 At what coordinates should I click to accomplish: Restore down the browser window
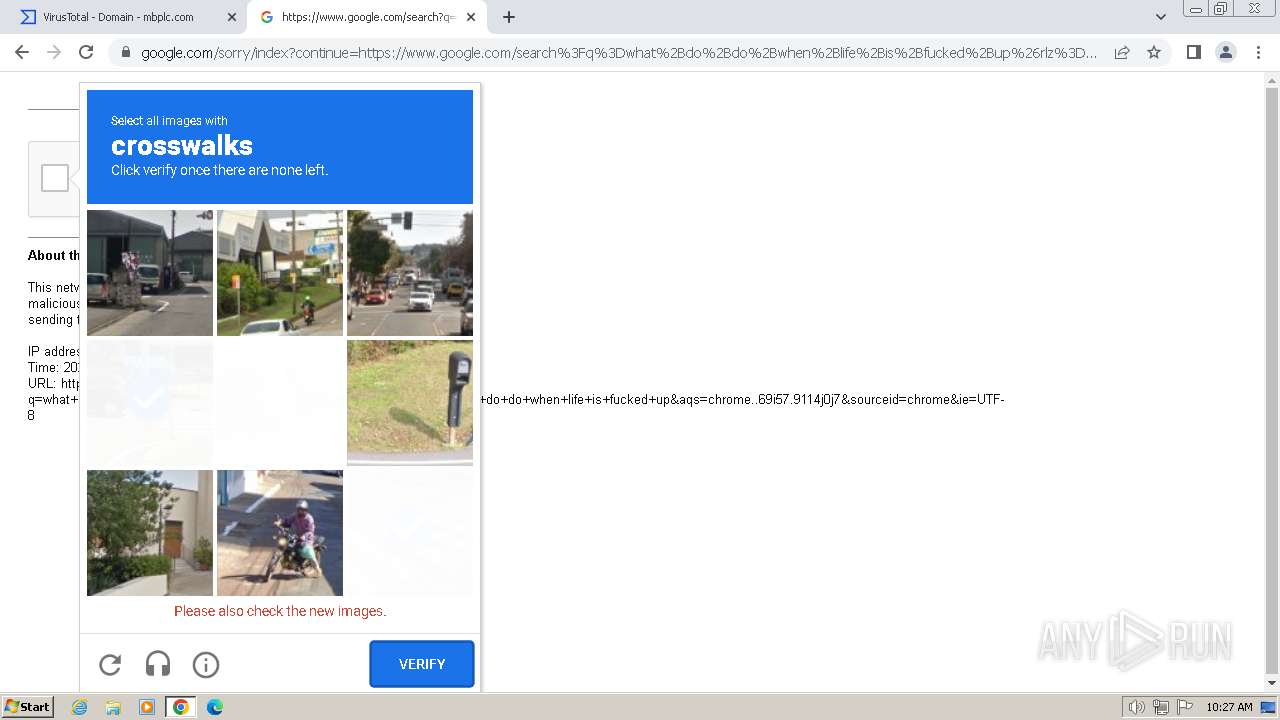point(1221,8)
